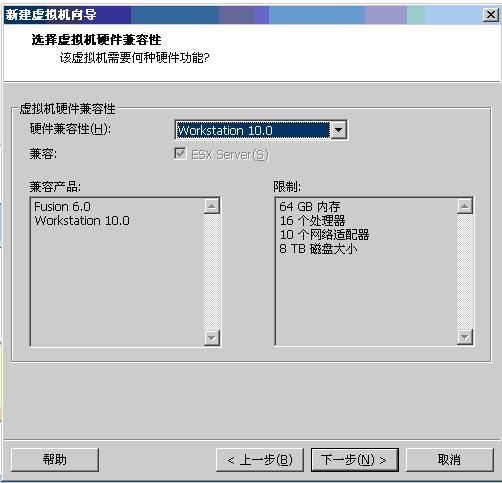Click down arrow of 限制 list scrollbar
This screenshot has width=502, height=483.
465,338
